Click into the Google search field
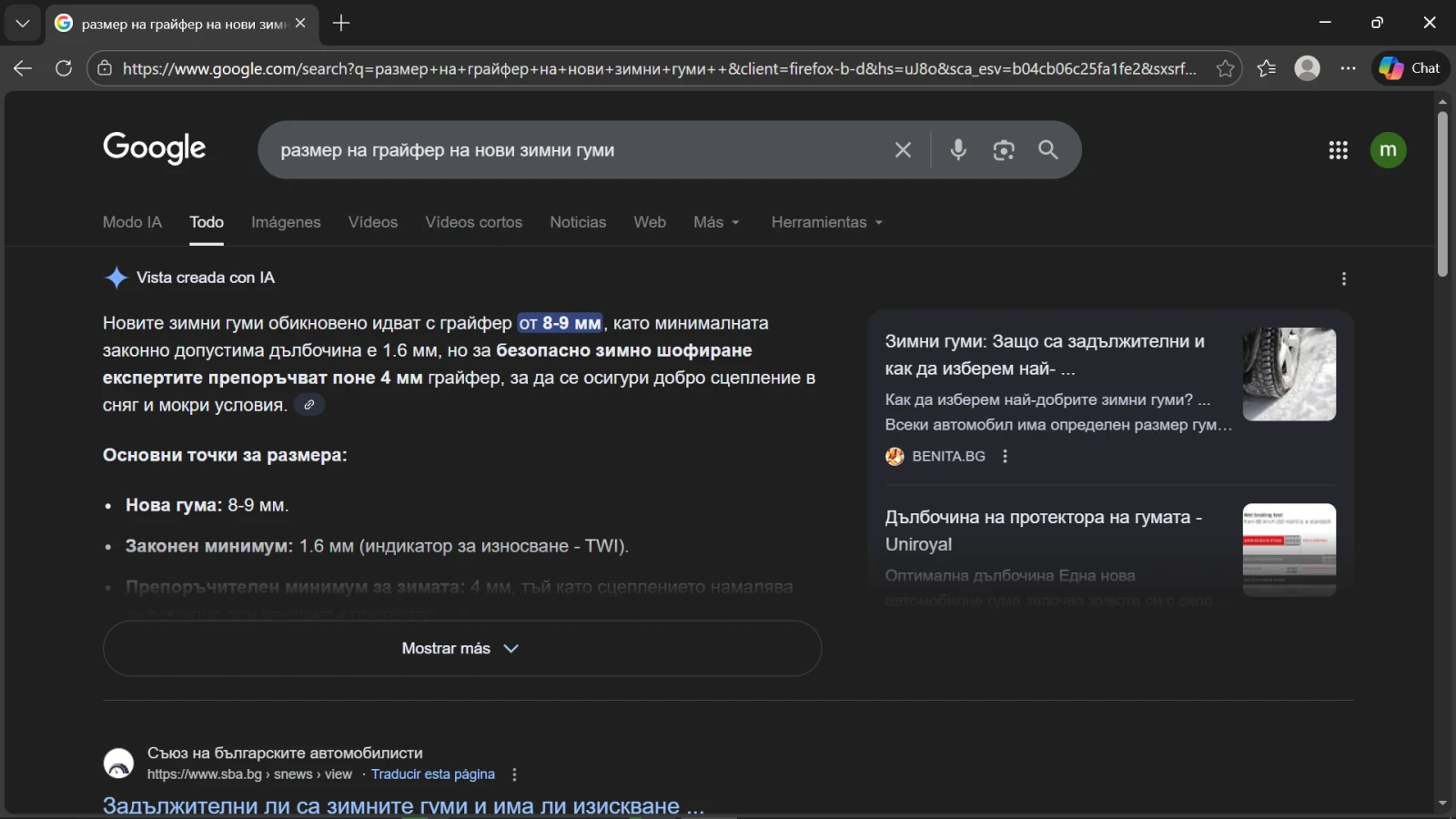1456x819 pixels. (573, 150)
